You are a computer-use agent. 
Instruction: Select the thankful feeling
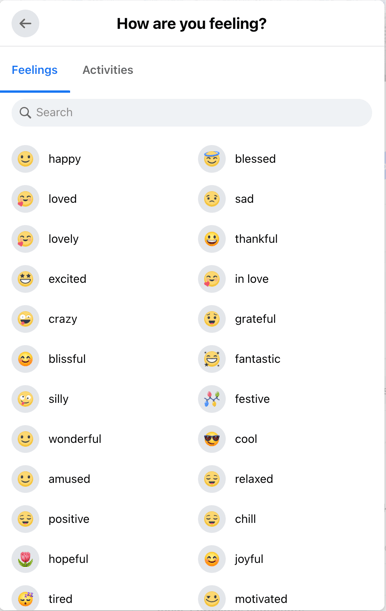tap(284, 239)
